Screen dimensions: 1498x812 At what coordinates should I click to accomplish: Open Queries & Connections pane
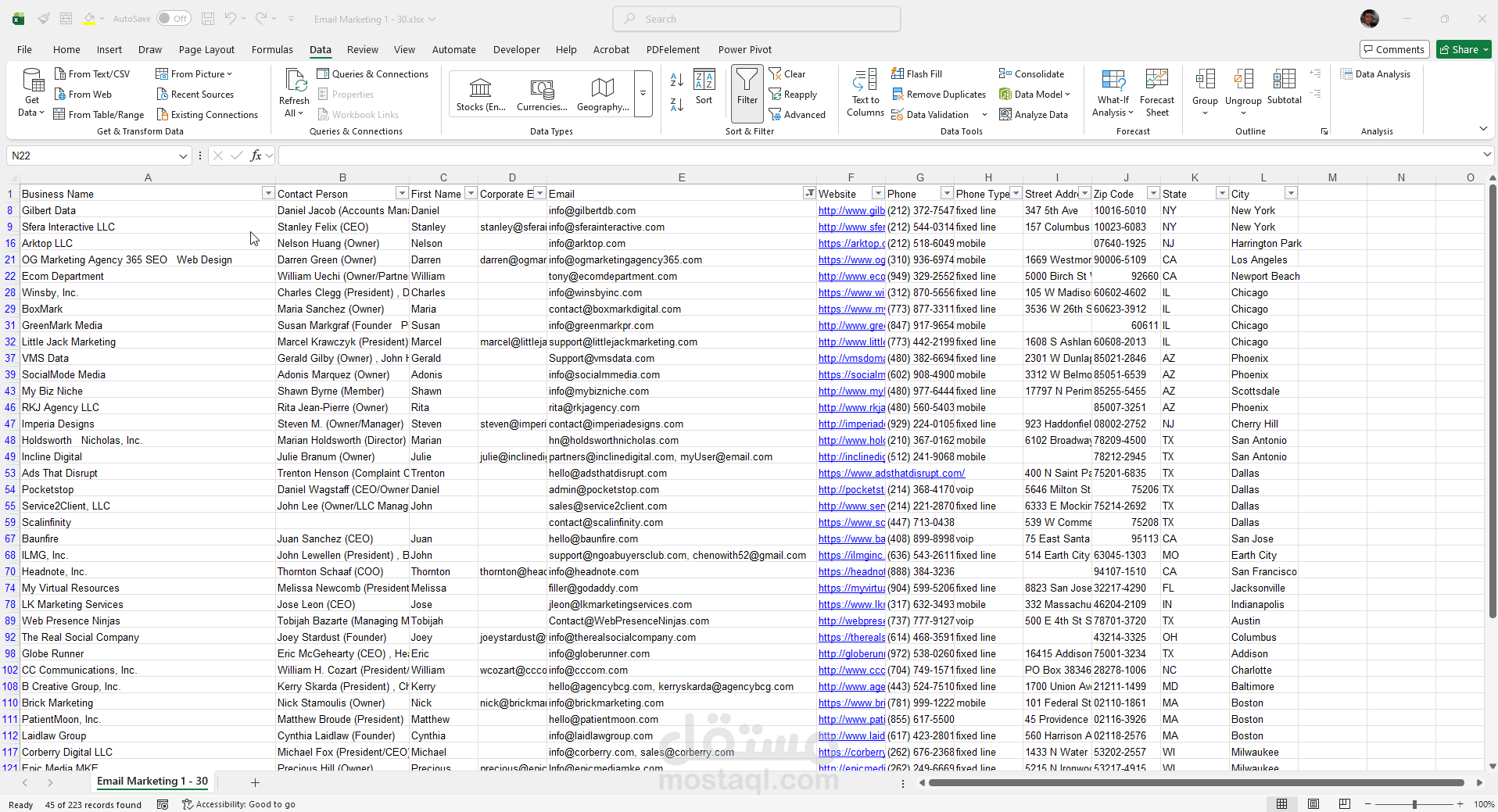coord(373,73)
